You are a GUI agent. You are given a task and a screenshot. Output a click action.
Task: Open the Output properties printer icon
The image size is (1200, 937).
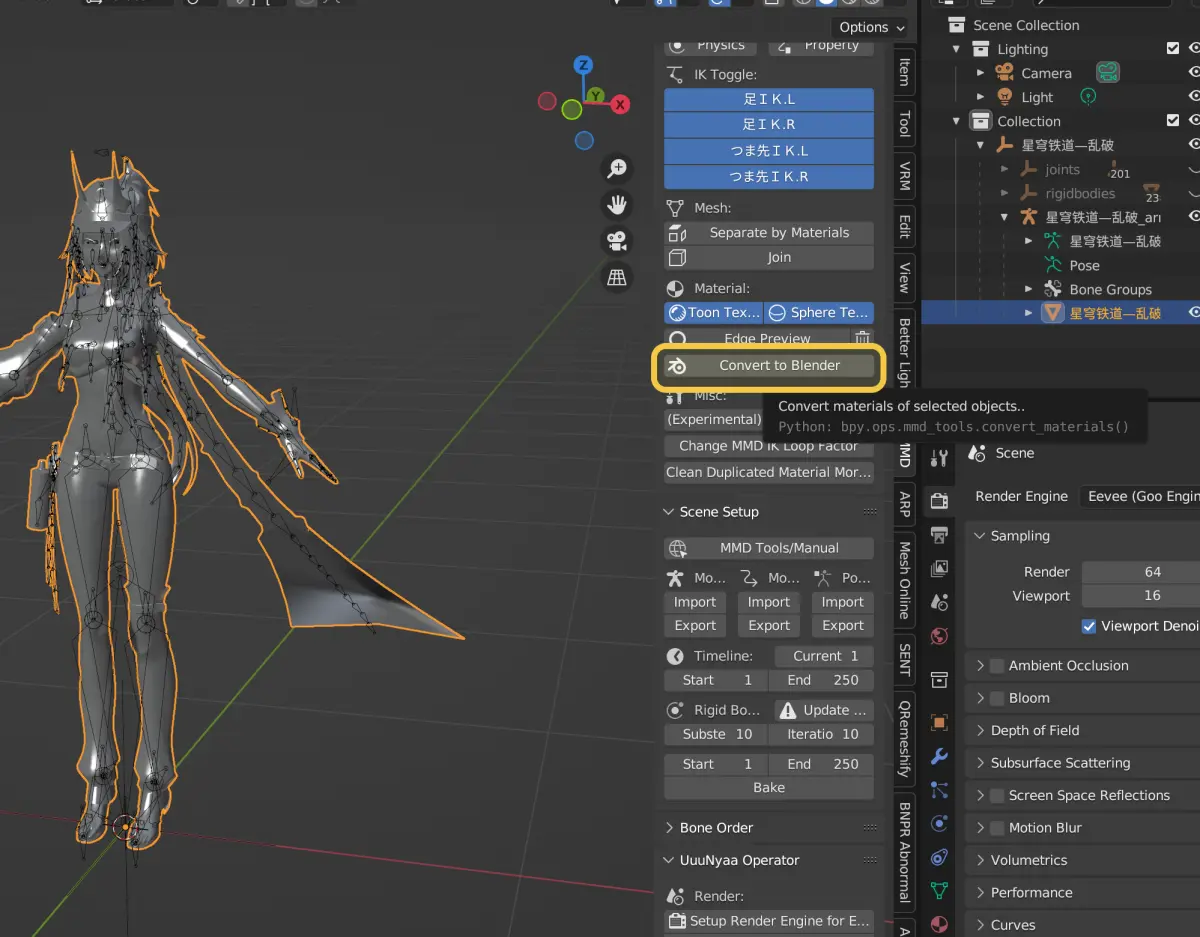(x=939, y=535)
